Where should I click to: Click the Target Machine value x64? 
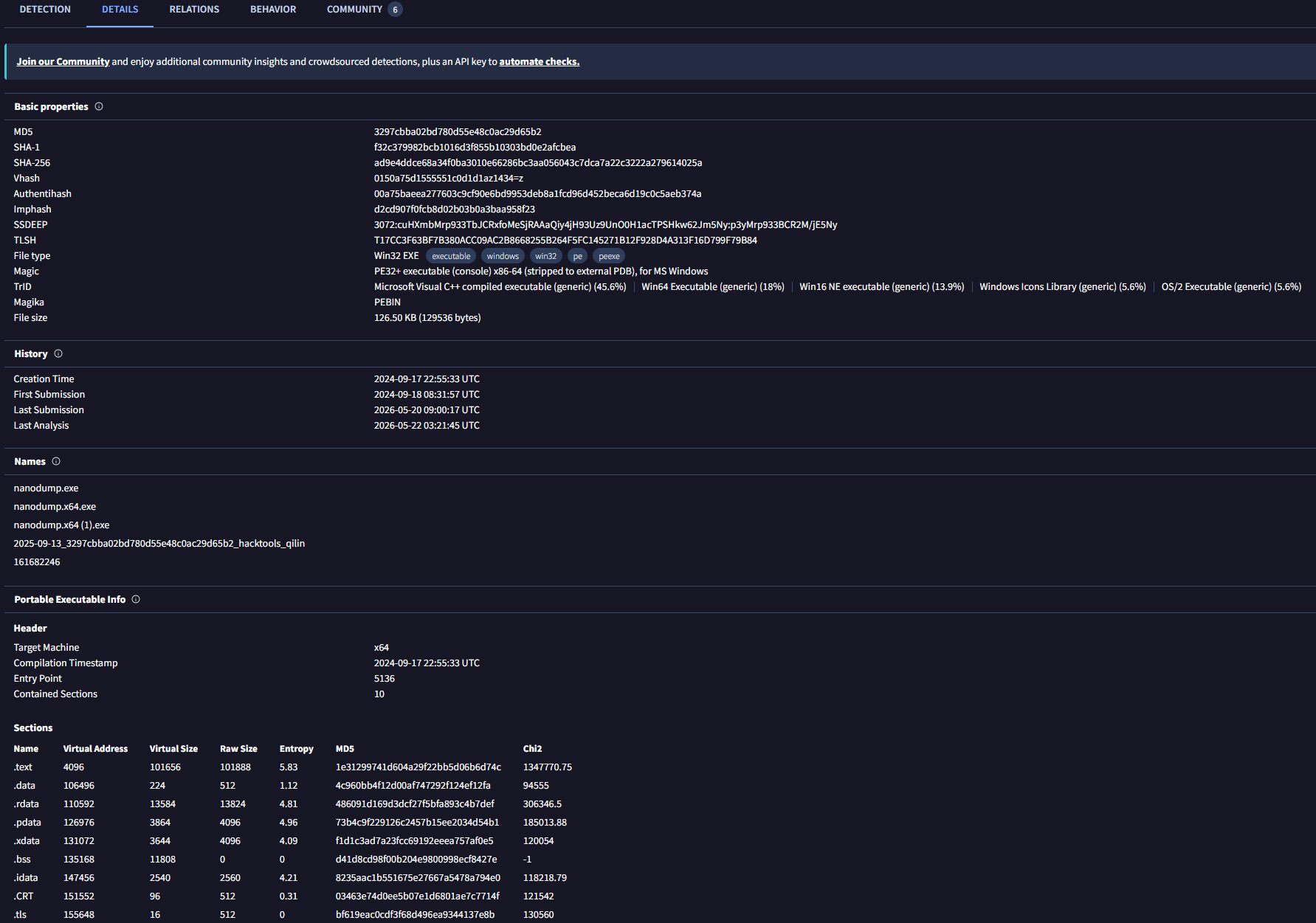[382, 648]
